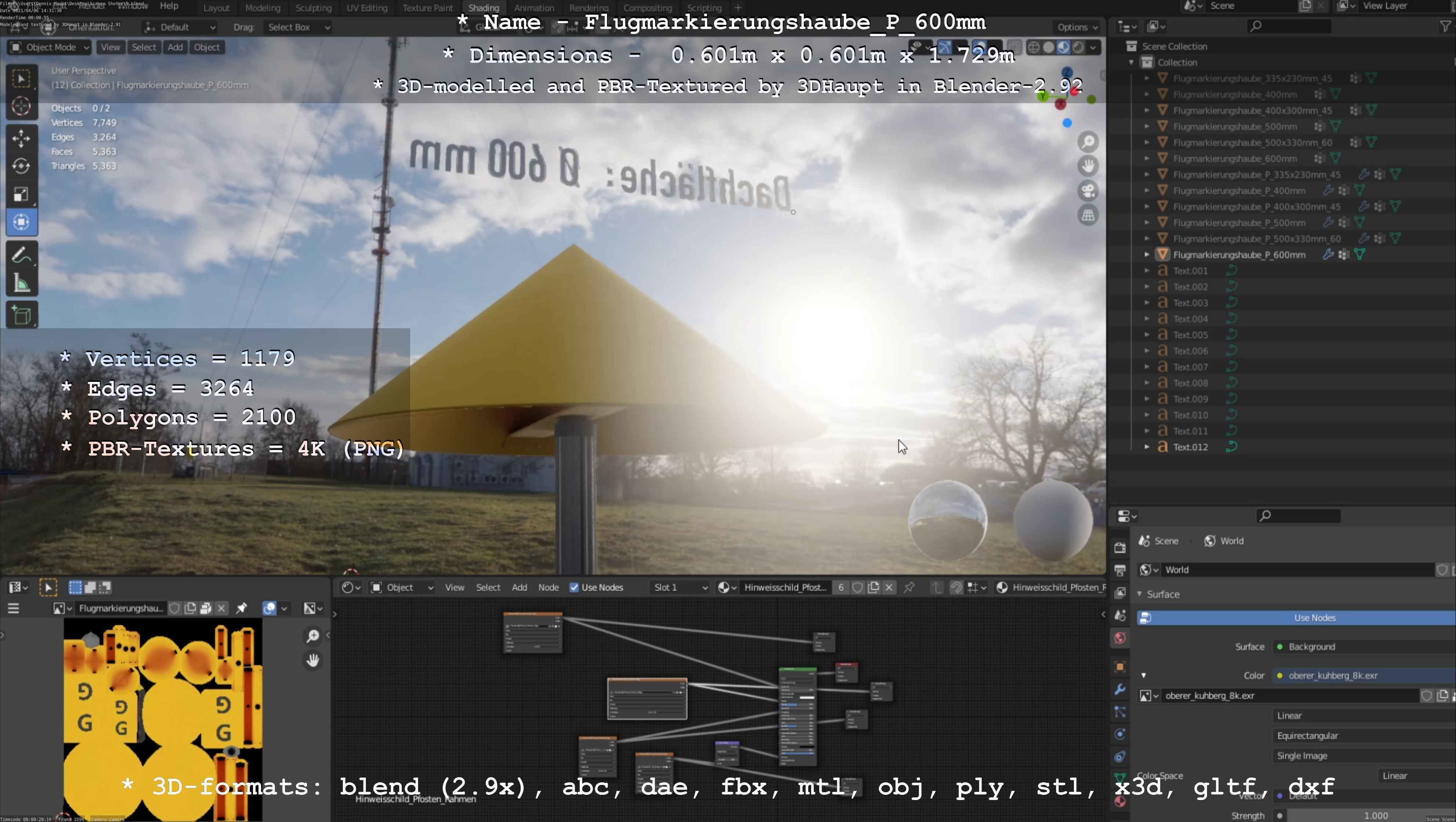The image size is (1456, 822).
Task: Switch to orthographic view with the grid icon
Action: [x=1088, y=215]
